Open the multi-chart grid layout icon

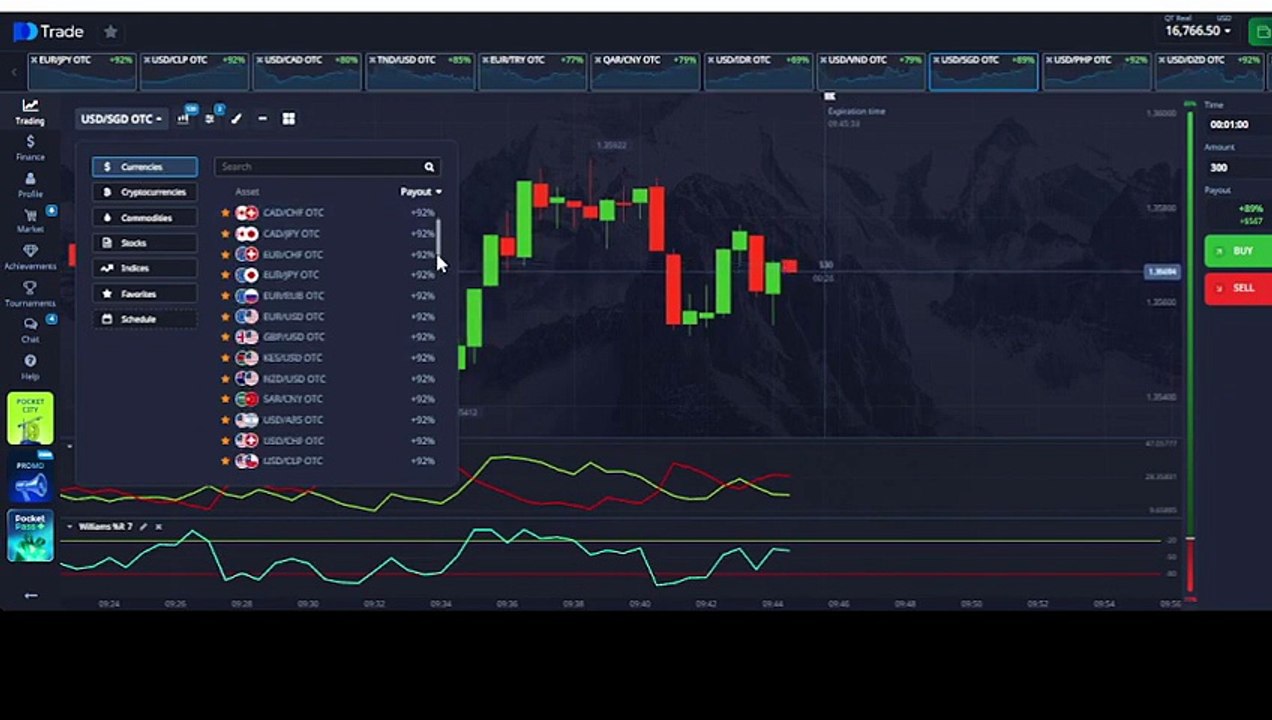tap(288, 118)
